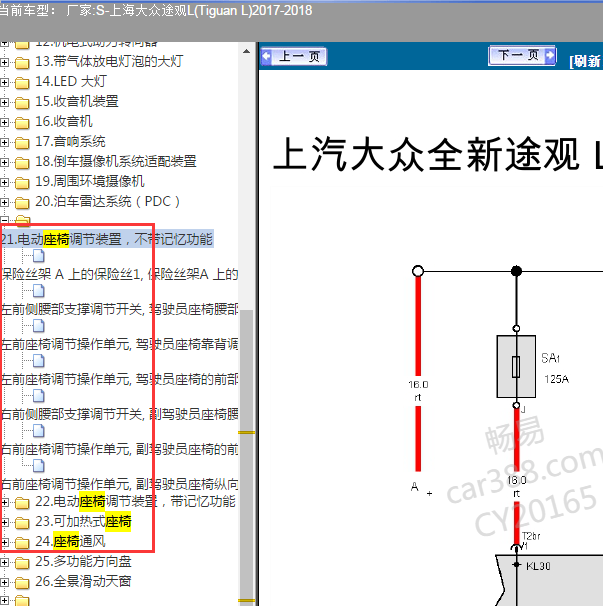Expand the 24.座椅通风 node

[4, 542]
